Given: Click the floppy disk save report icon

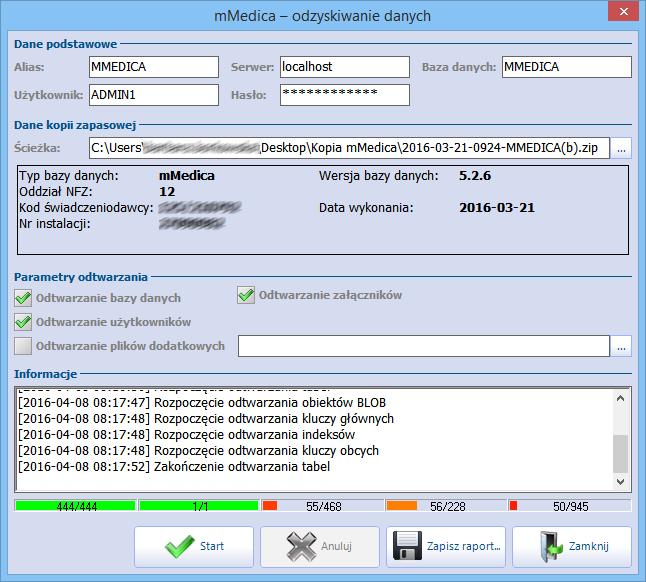Looking at the screenshot, I should pyautogui.click(x=407, y=546).
